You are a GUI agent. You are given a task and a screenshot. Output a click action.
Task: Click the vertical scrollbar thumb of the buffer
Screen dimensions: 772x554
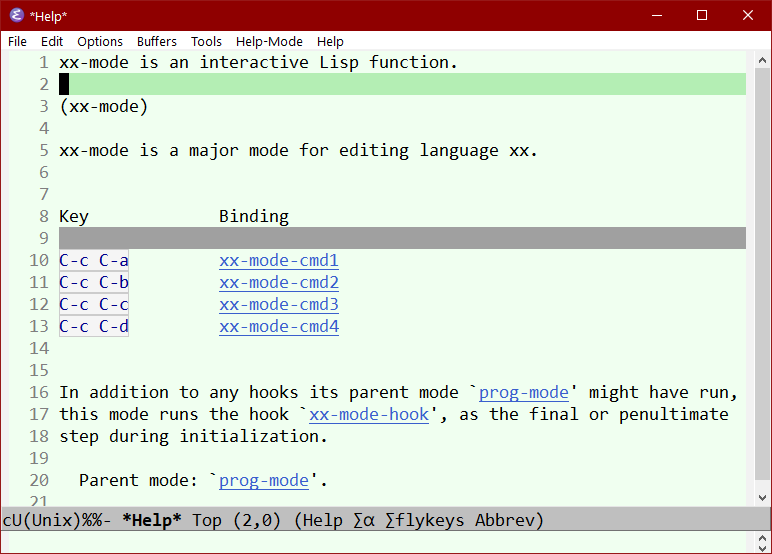tap(762, 273)
